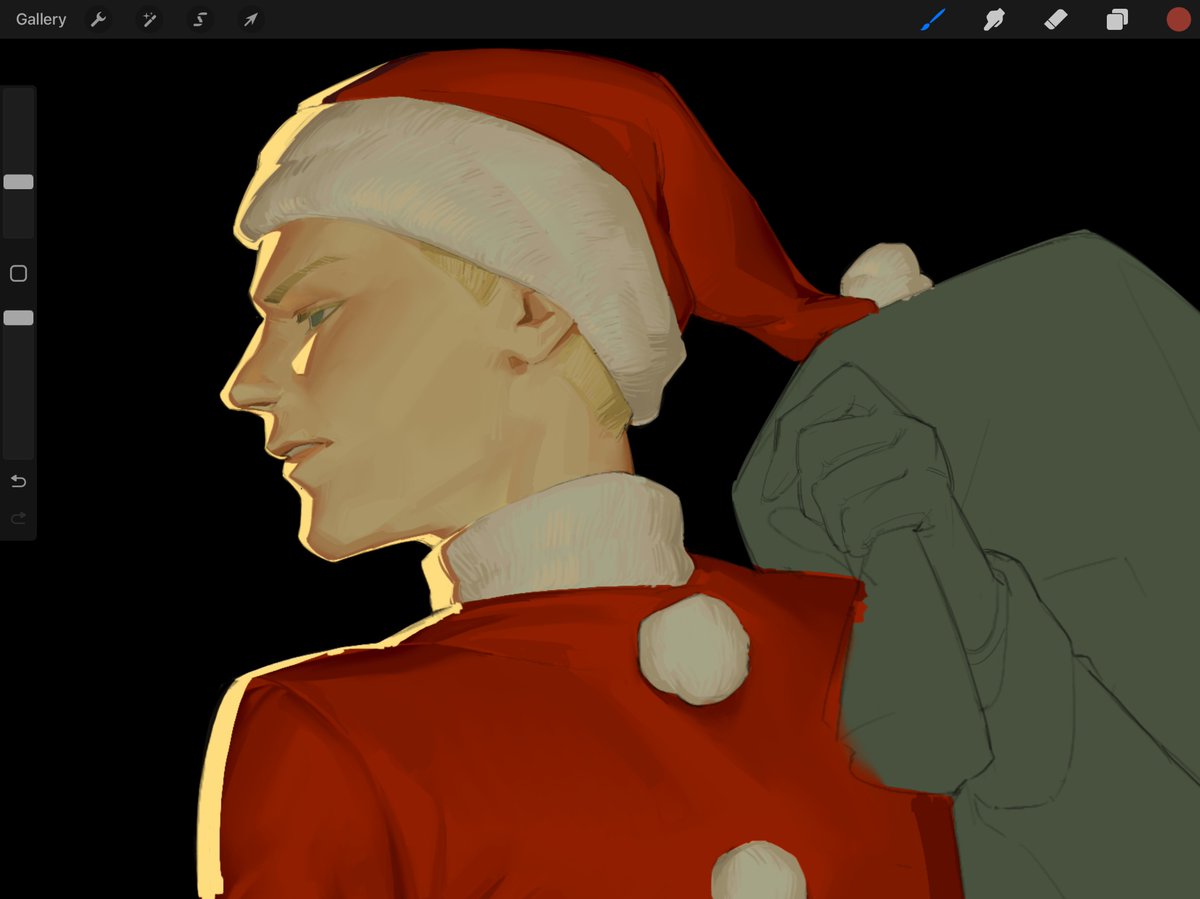Open the red active color swatch
1200x899 pixels.
[x=1179, y=19]
